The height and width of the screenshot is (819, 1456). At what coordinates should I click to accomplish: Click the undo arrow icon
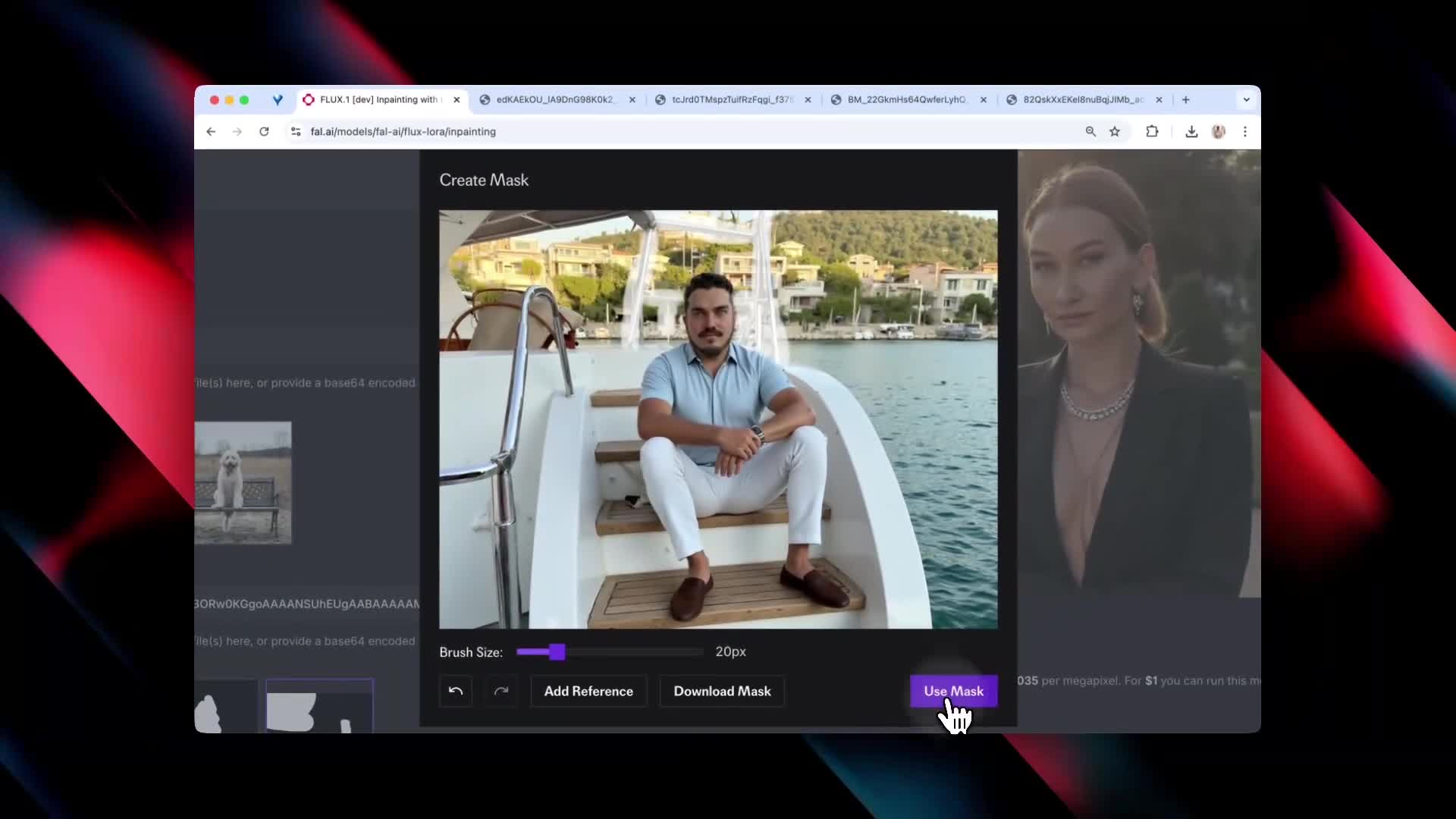point(456,691)
